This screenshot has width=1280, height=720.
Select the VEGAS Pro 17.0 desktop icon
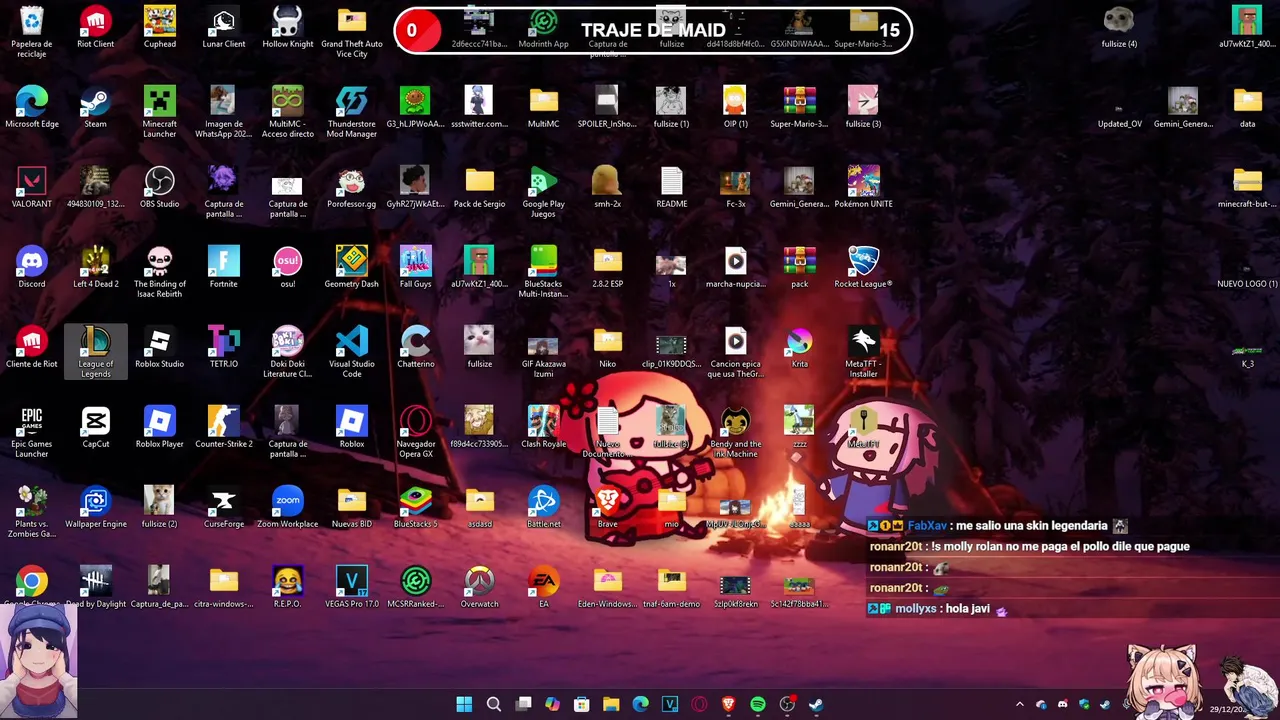click(x=352, y=587)
